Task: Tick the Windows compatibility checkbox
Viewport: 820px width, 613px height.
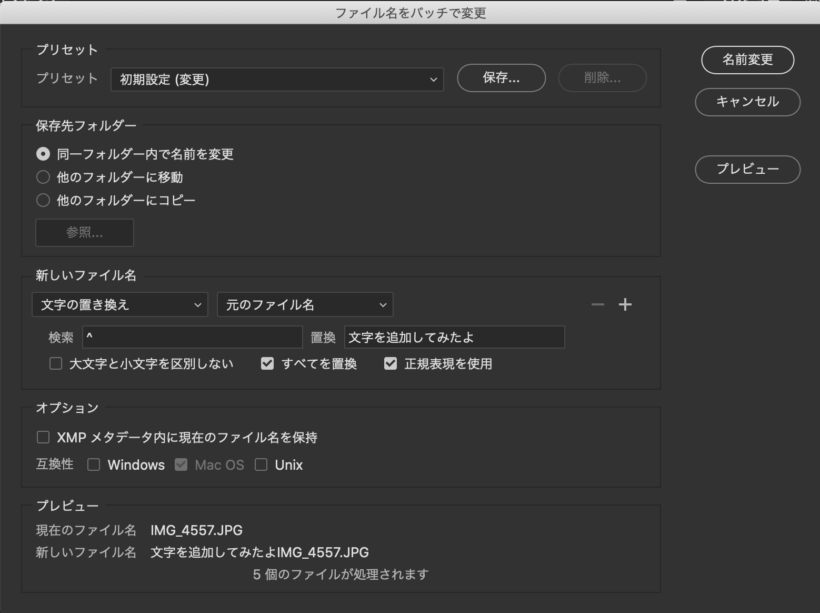Action: tap(94, 465)
